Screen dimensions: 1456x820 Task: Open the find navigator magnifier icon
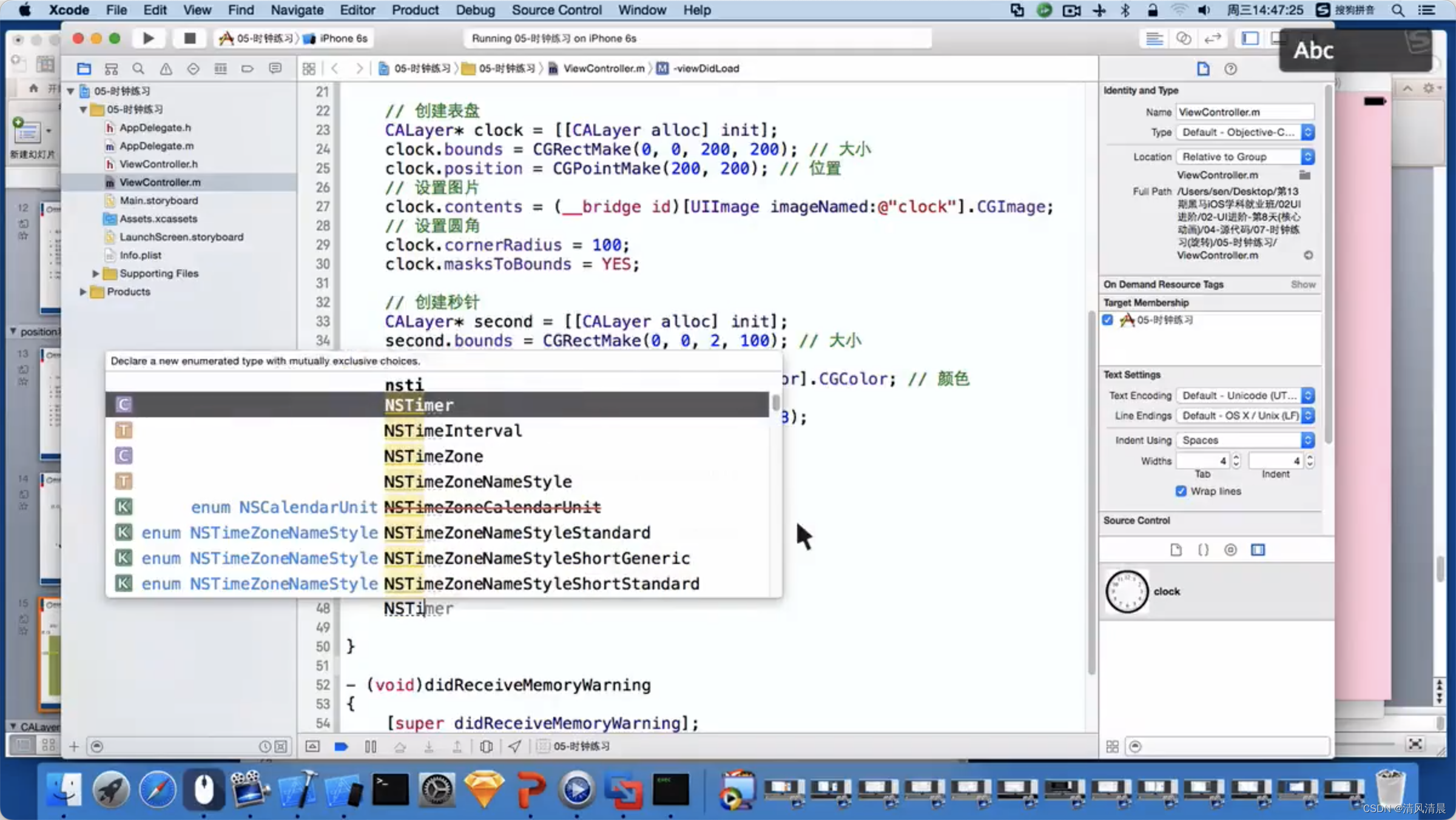138,69
